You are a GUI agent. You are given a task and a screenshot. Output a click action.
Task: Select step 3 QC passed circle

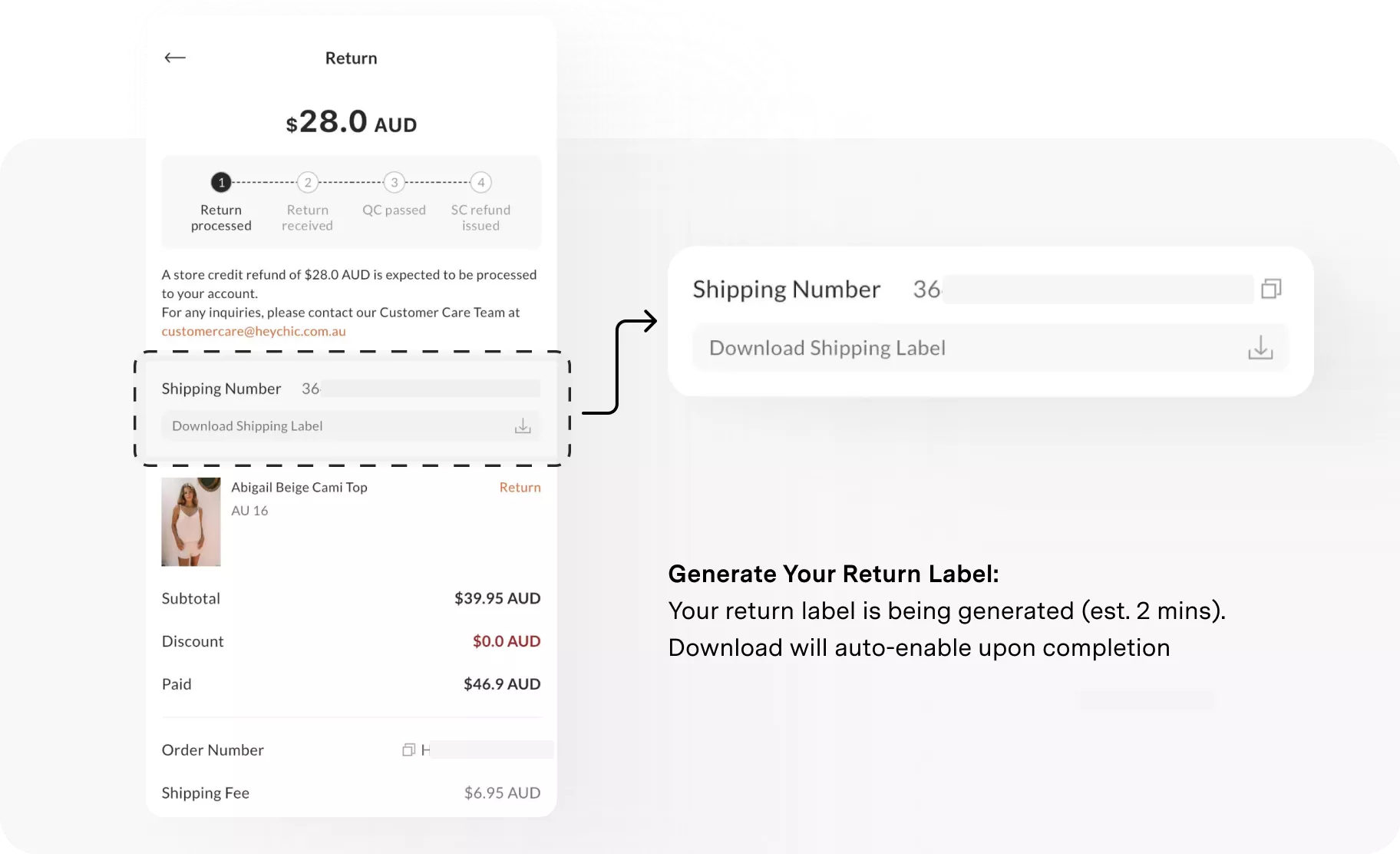click(395, 183)
